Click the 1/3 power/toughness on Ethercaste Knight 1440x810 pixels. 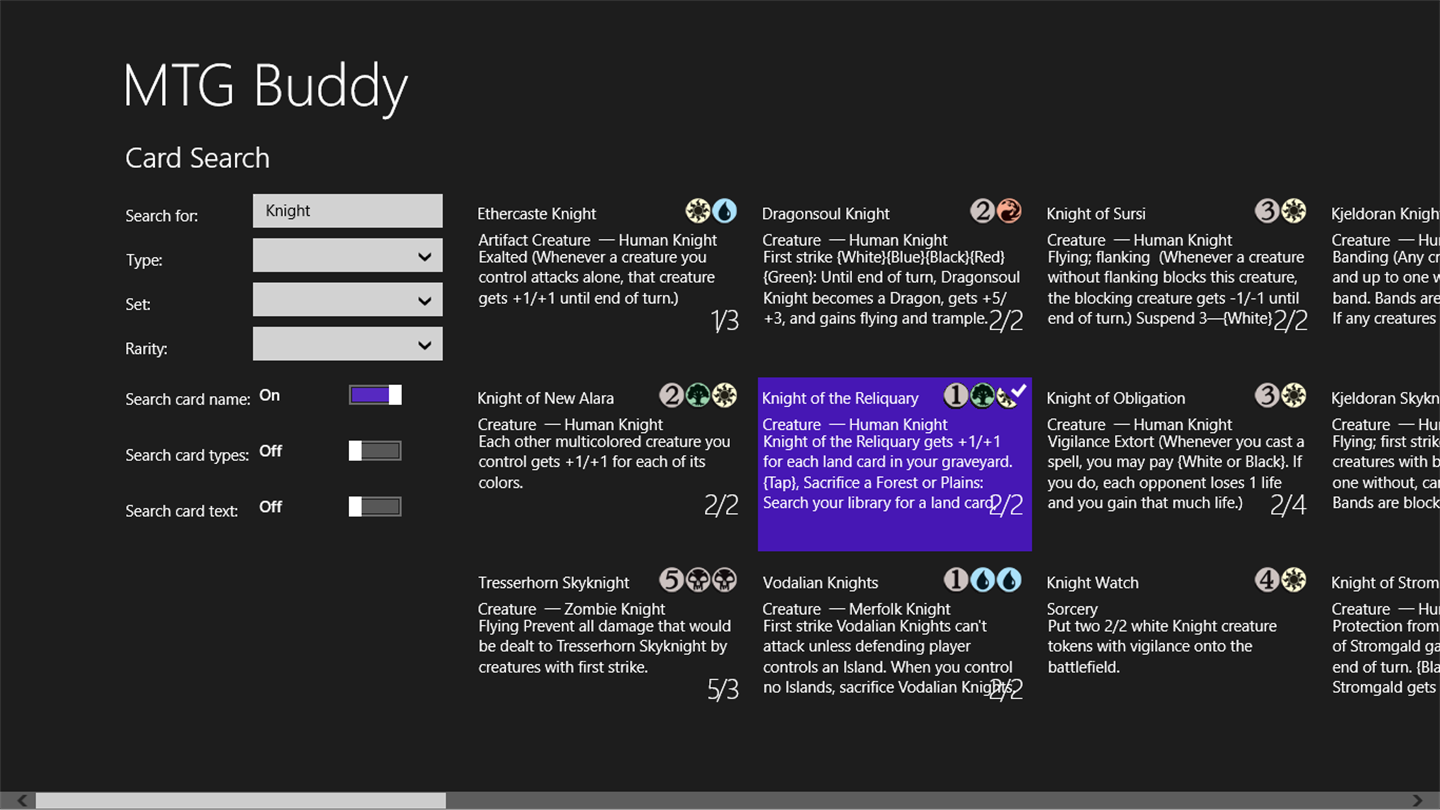pos(724,321)
